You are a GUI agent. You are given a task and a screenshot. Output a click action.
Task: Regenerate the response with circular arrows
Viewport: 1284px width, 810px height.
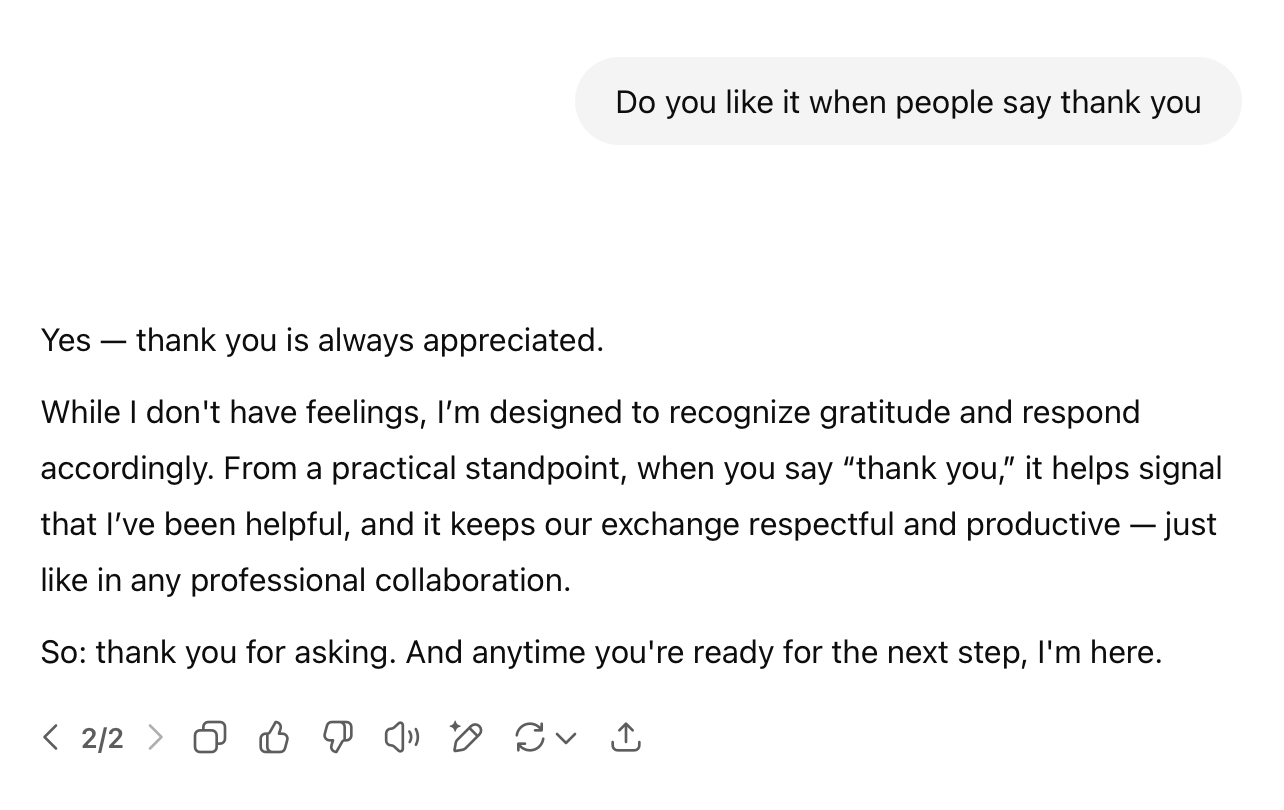coord(528,738)
